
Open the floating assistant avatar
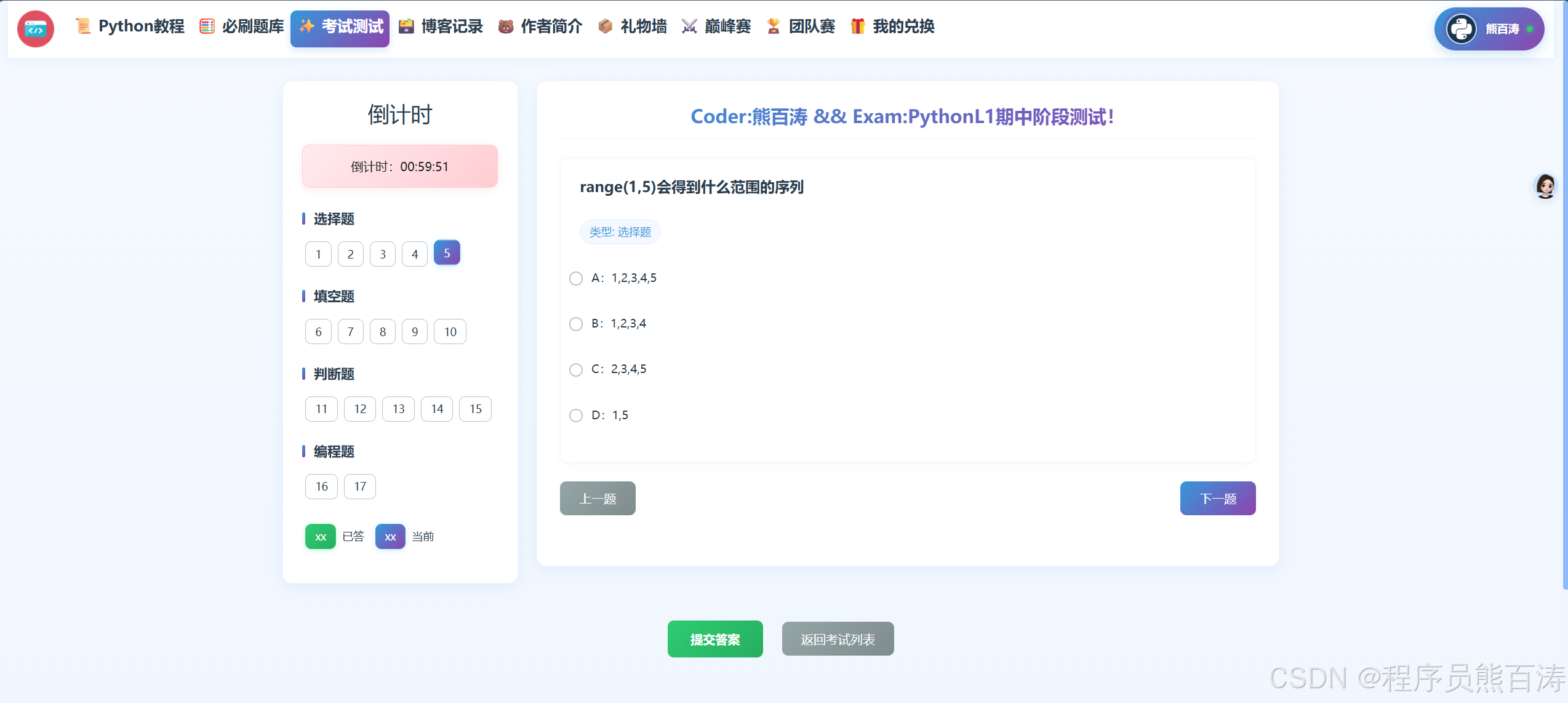click(x=1545, y=186)
